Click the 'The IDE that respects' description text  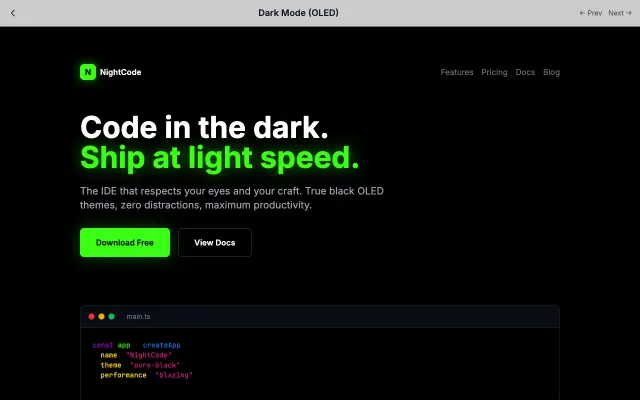232,198
